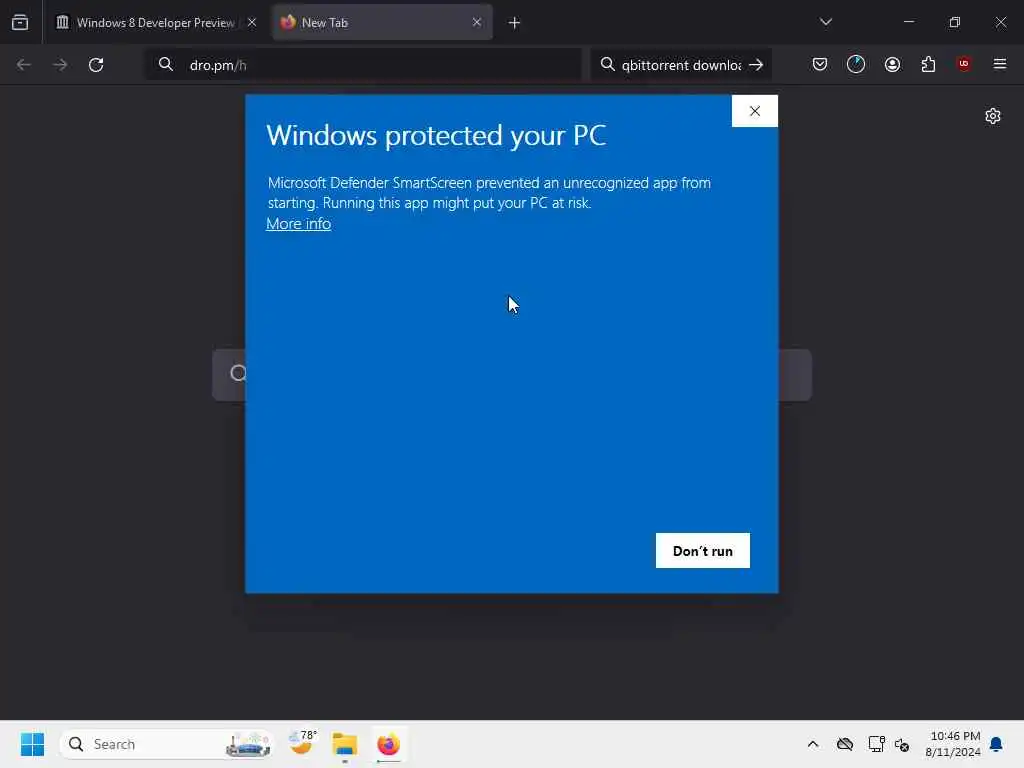
Task: Show hidden system tray icons chevron
Action: pyautogui.click(x=813, y=744)
